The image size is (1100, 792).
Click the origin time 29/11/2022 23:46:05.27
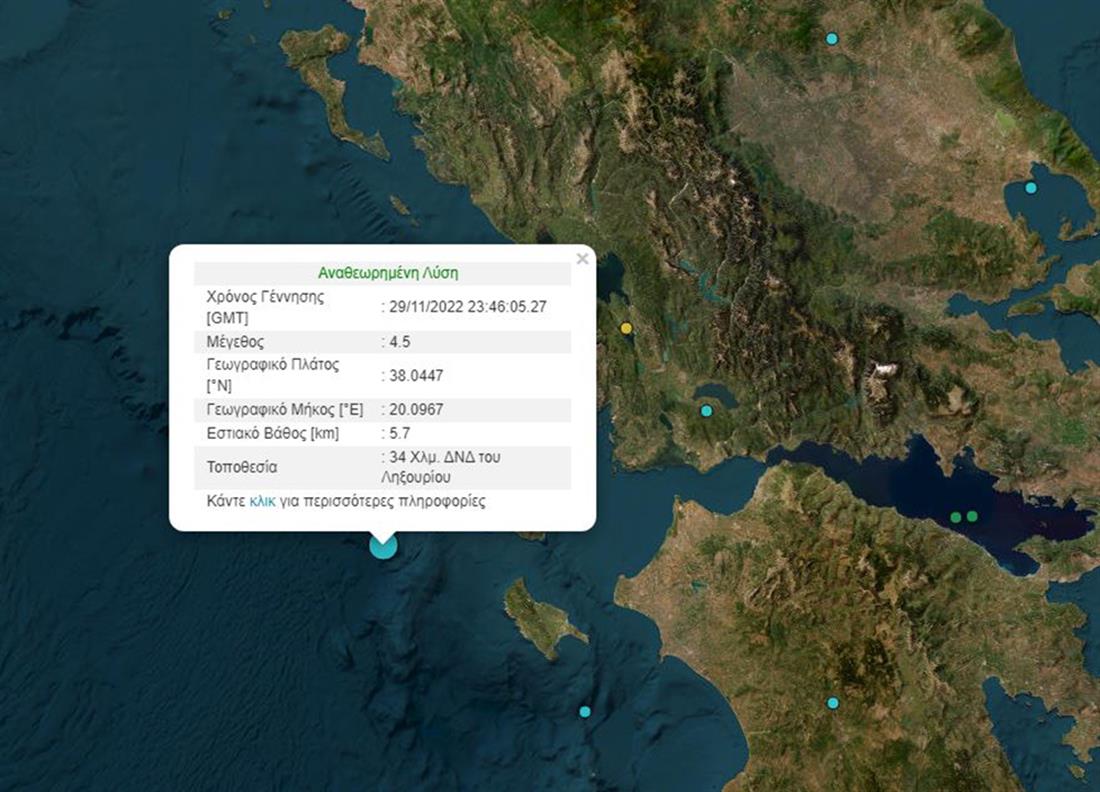[468, 307]
